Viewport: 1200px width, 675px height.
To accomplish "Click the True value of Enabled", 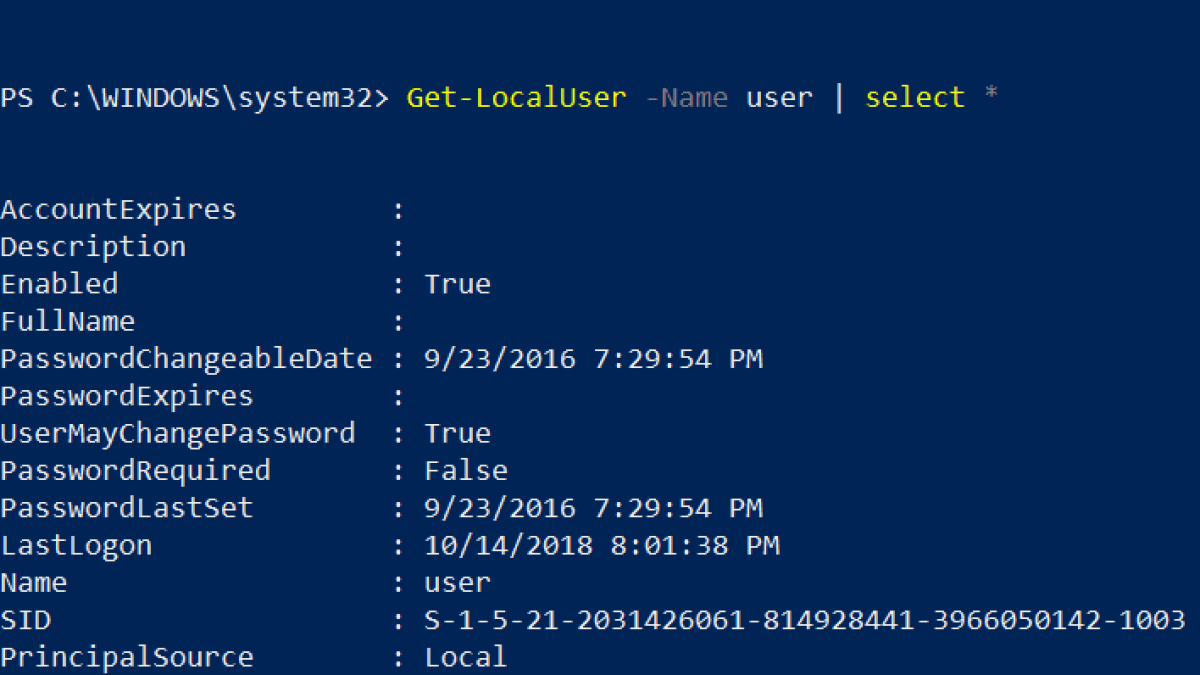I will (458, 284).
